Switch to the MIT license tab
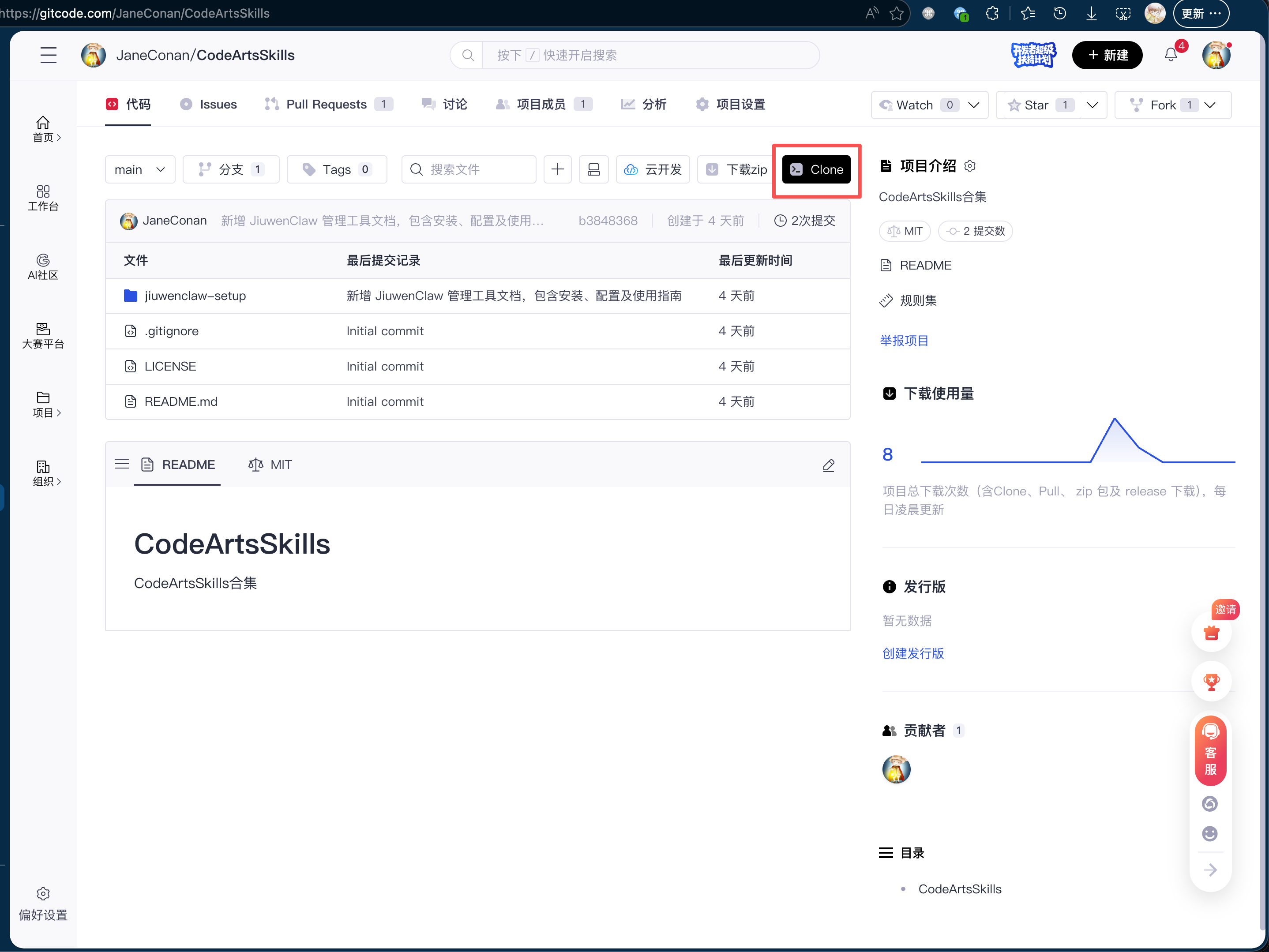 point(270,465)
